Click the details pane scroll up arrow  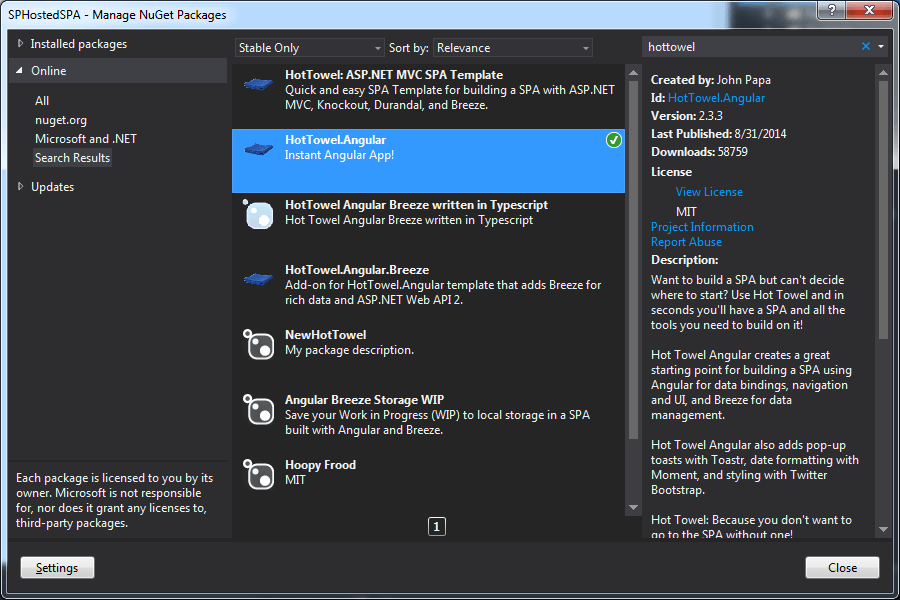[x=883, y=73]
